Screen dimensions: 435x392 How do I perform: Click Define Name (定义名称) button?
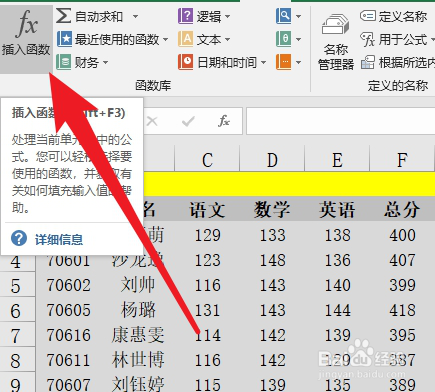point(394,16)
